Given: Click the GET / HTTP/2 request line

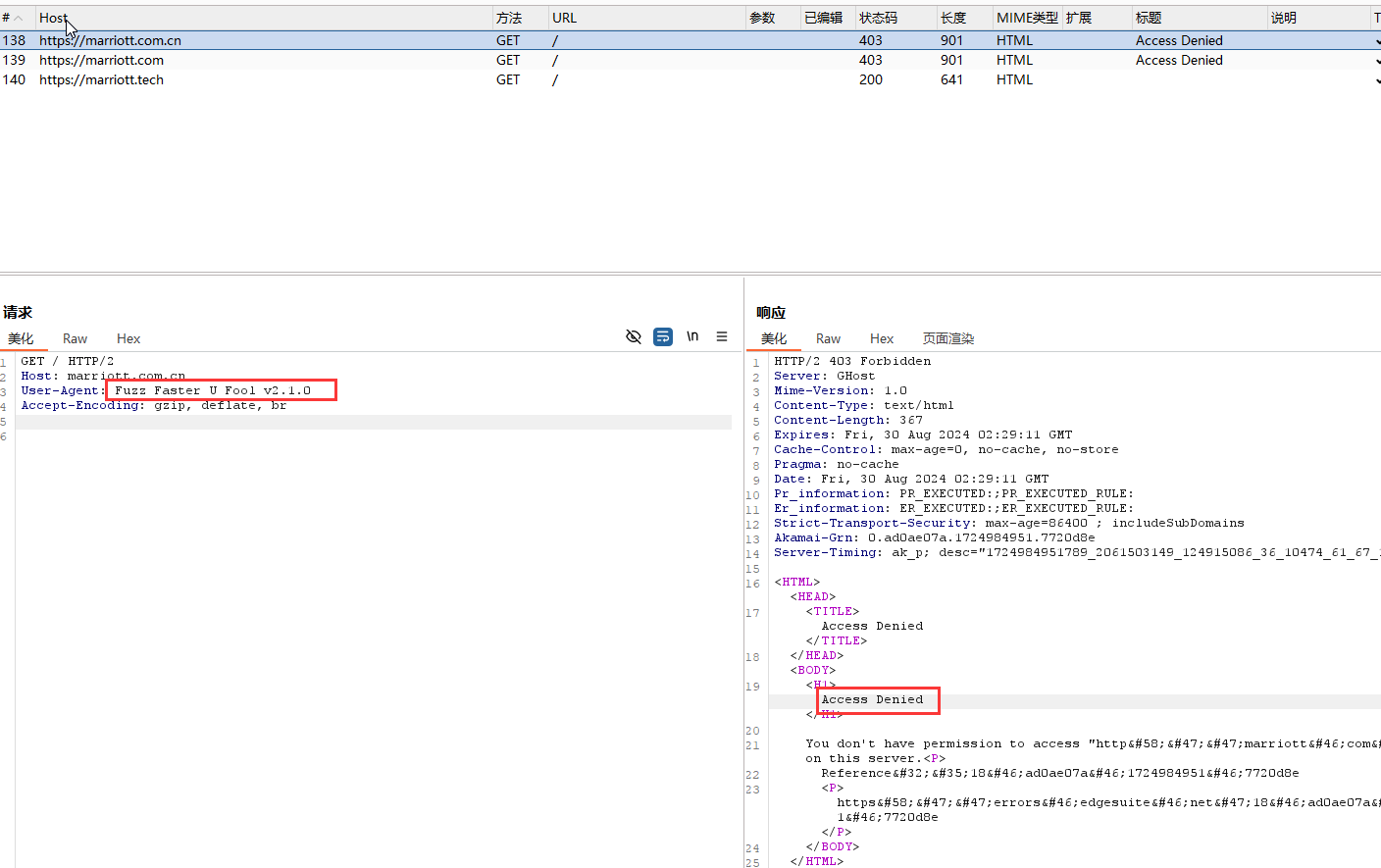Looking at the screenshot, I should [68, 361].
